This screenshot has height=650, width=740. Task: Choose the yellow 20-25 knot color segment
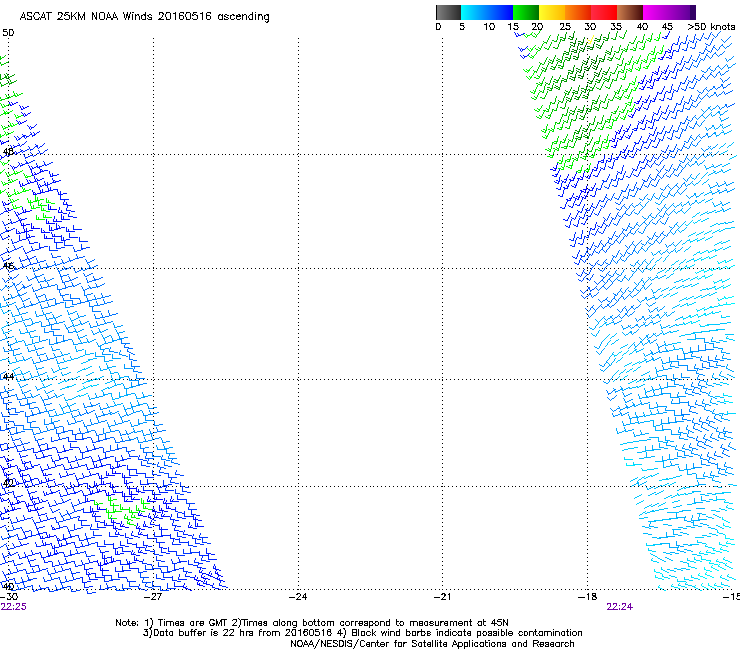point(552,12)
